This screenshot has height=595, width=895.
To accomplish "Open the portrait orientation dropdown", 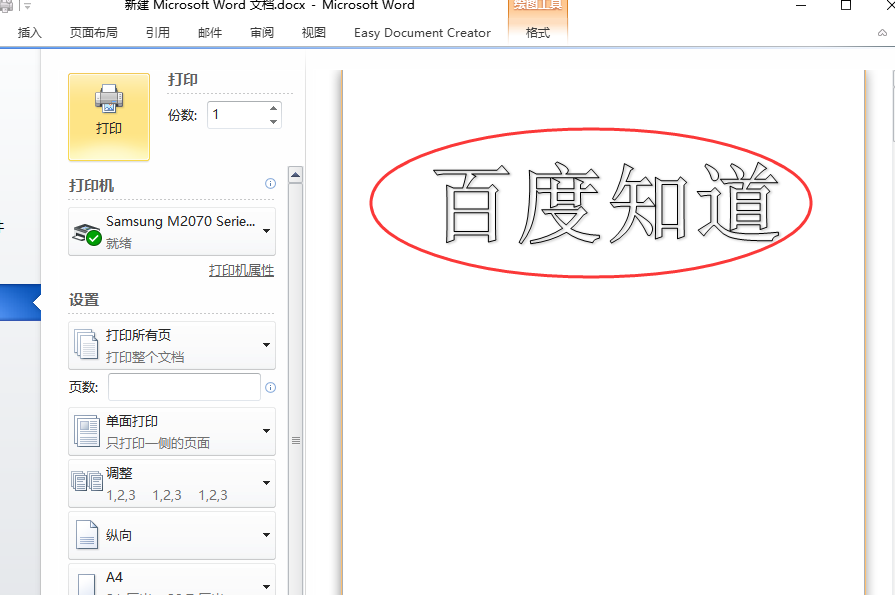I will pyautogui.click(x=172, y=536).
